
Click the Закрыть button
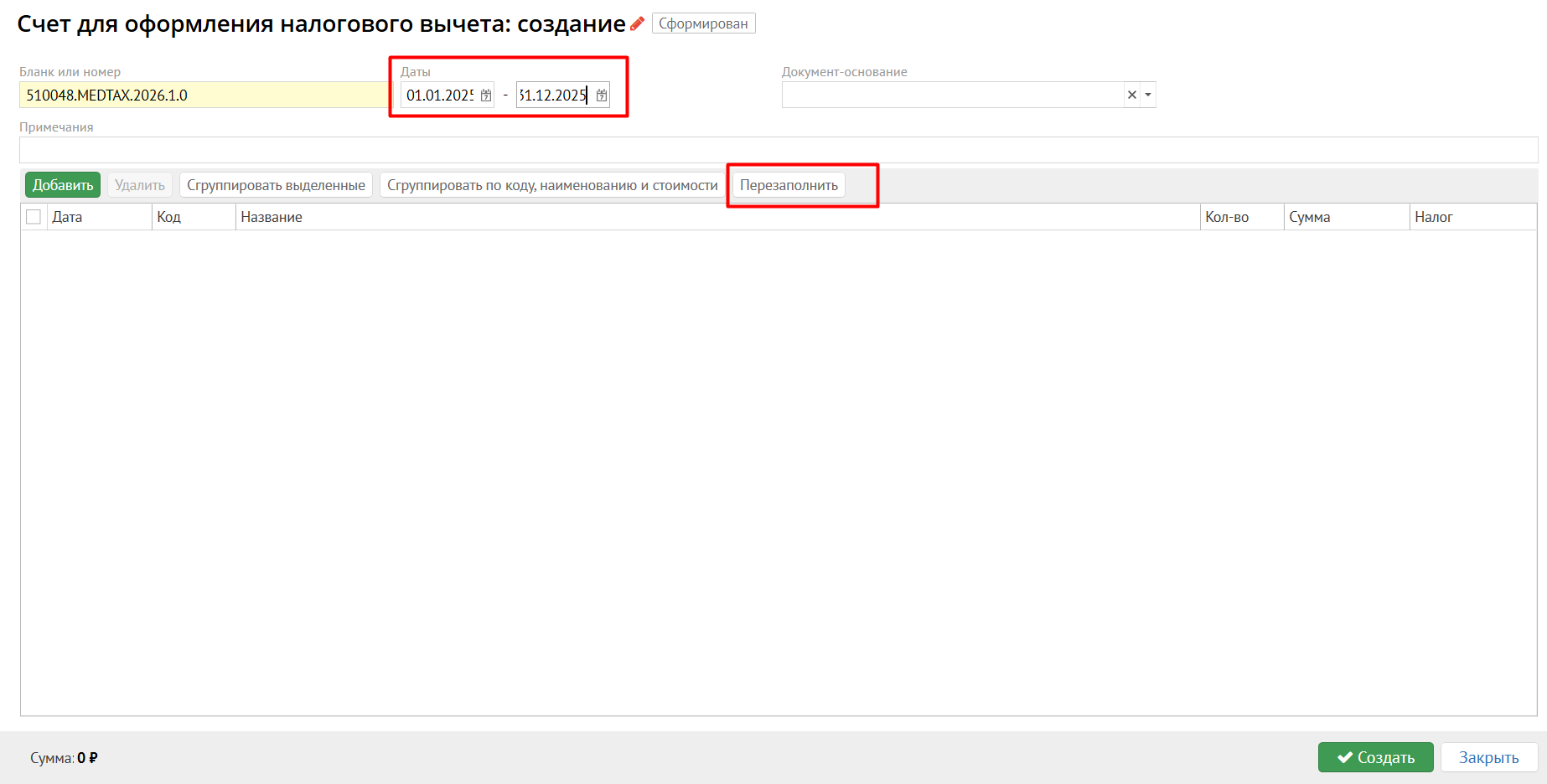pyautogui.click(x=1489, y=757)
